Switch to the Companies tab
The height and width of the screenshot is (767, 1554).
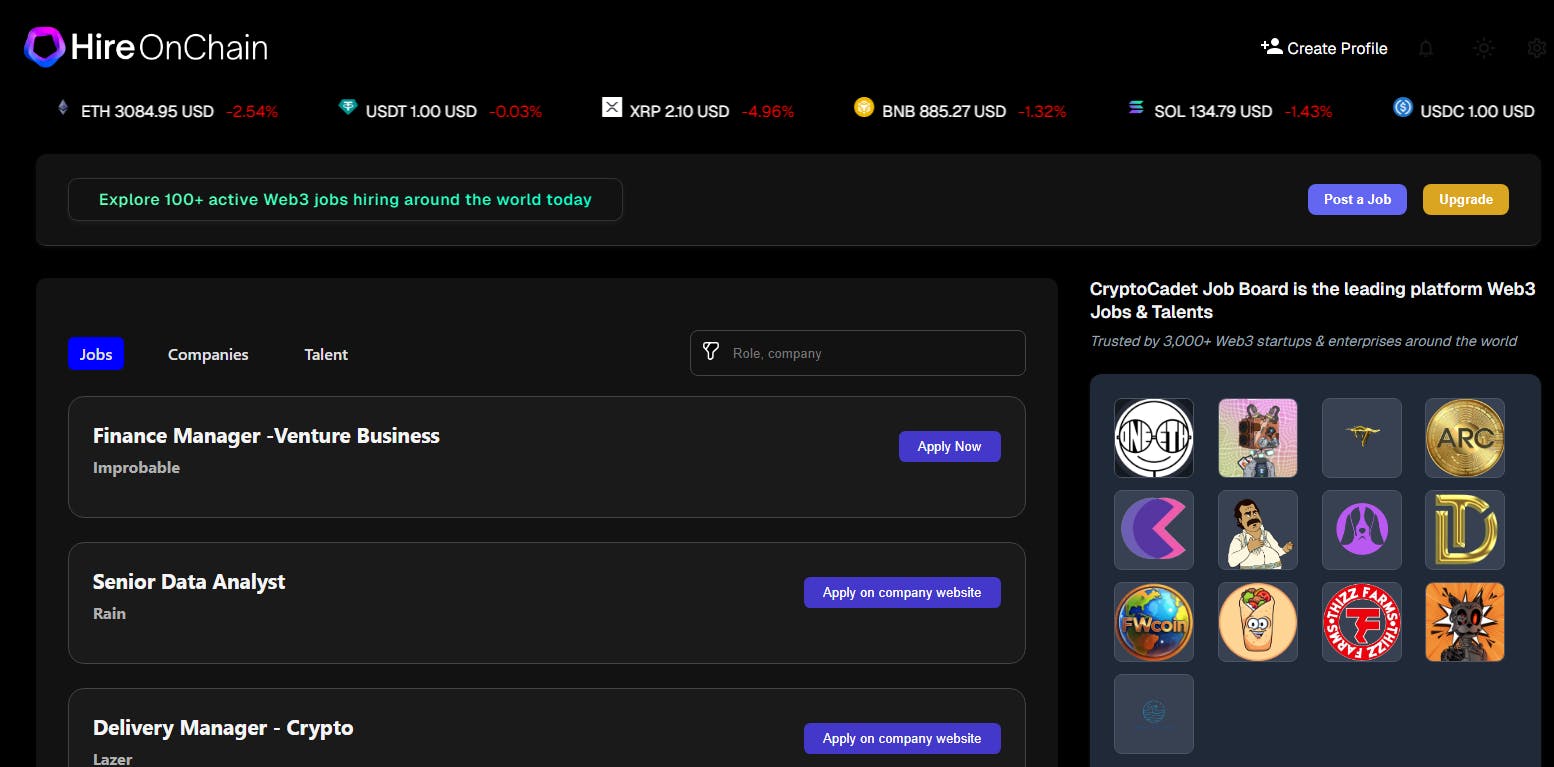point(208,354)
